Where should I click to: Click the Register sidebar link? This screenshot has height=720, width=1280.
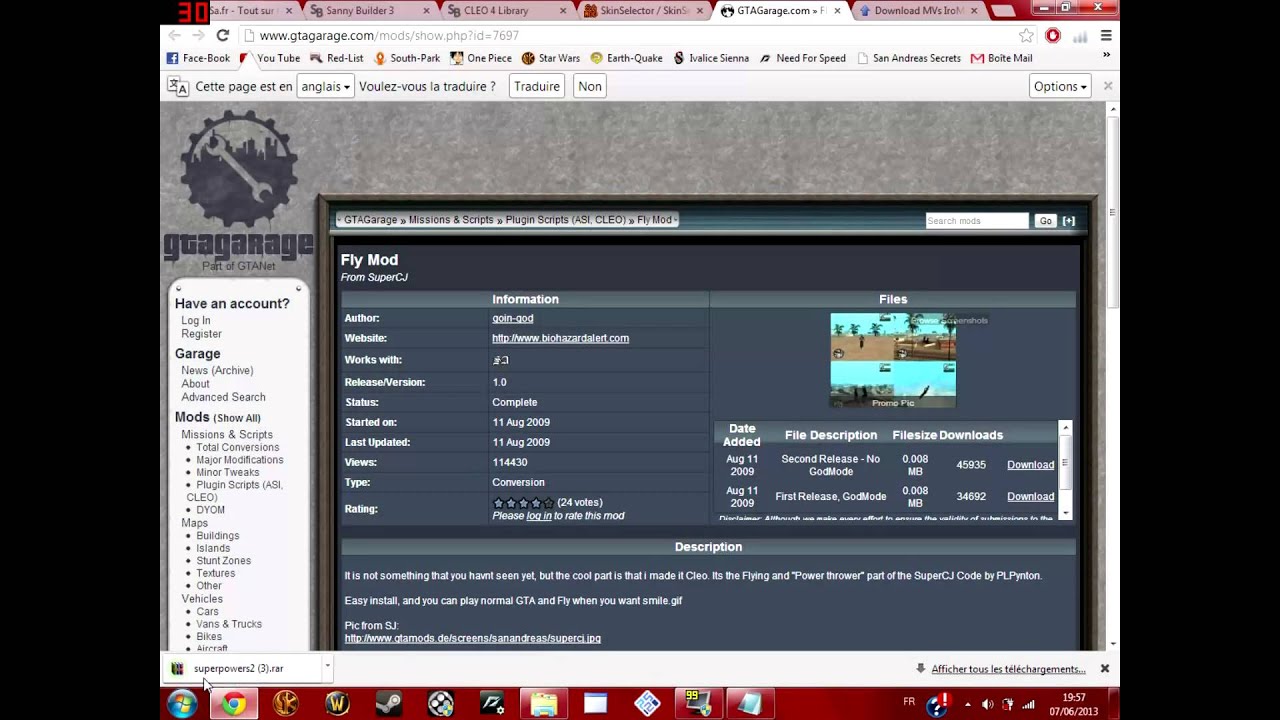click(x=201, y=334)
